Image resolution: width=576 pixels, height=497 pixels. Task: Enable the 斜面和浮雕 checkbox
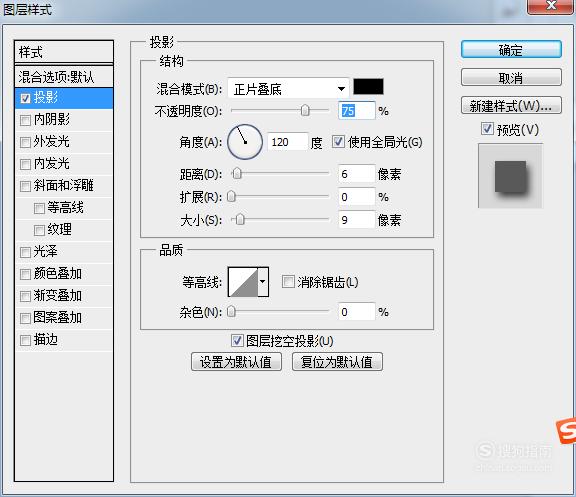[25, 186]
